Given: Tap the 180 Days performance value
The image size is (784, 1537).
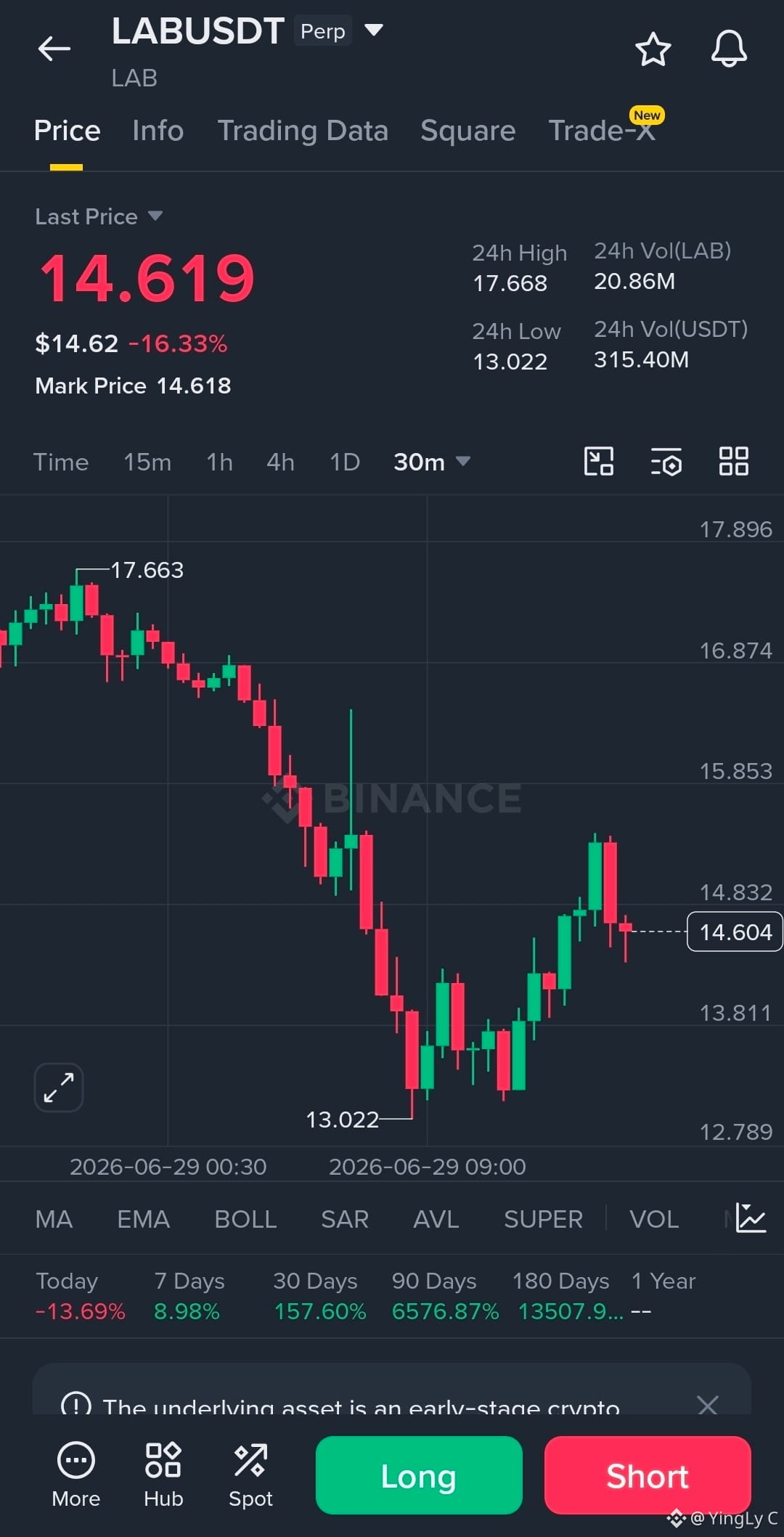Looking at the screenshot, I should (571, 1311).
